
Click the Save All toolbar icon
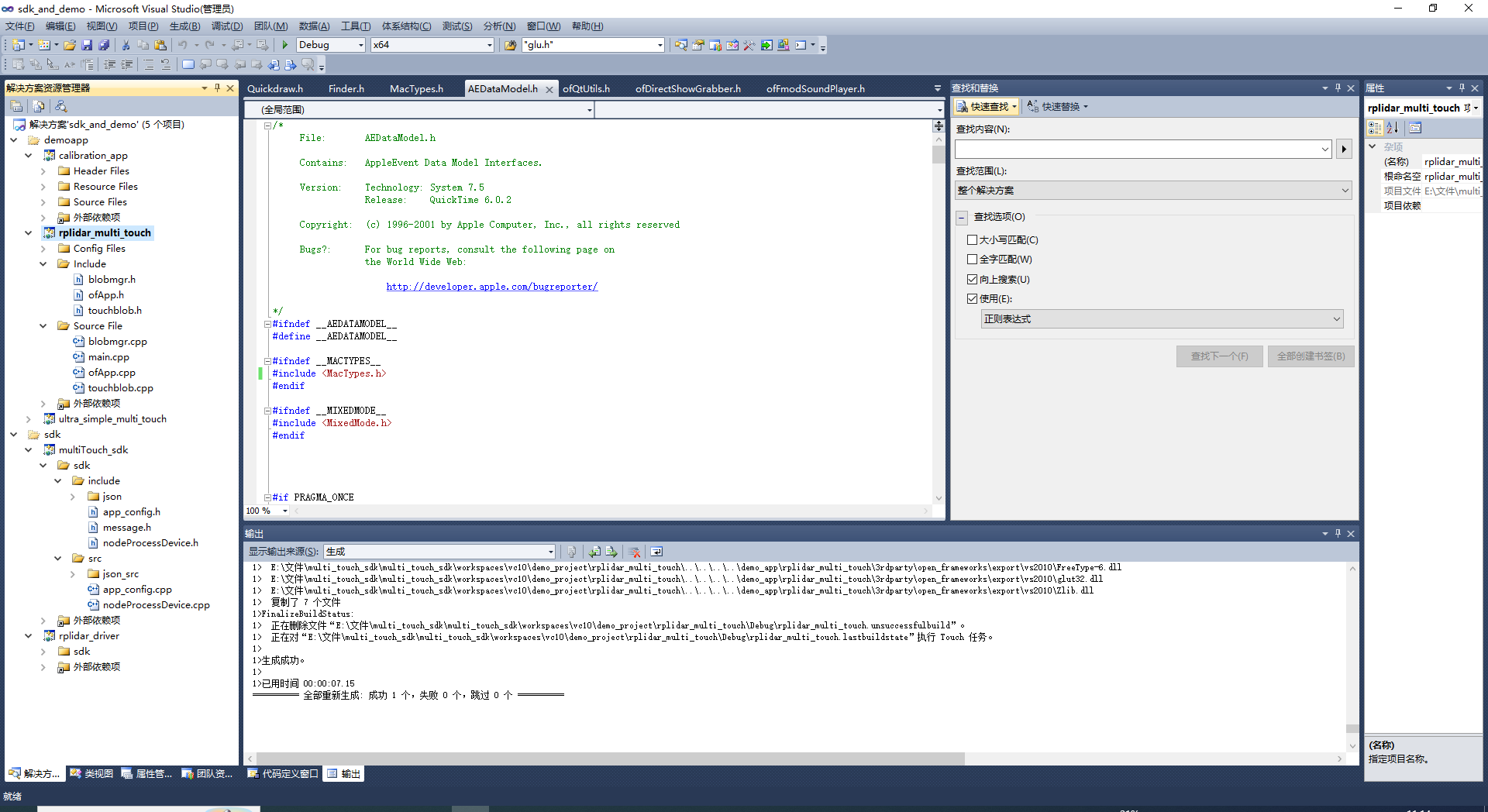(104, 45)
